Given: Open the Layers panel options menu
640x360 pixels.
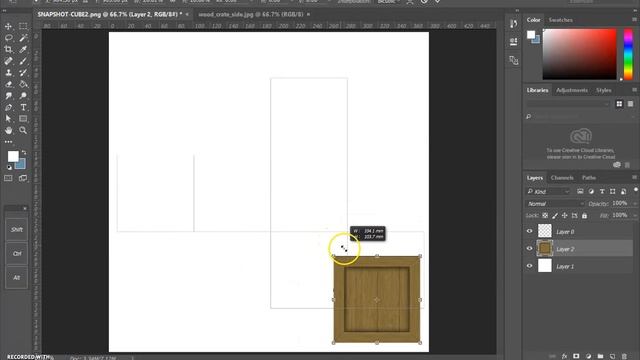Looking at the screenshot, I should [x=634, y=178].
